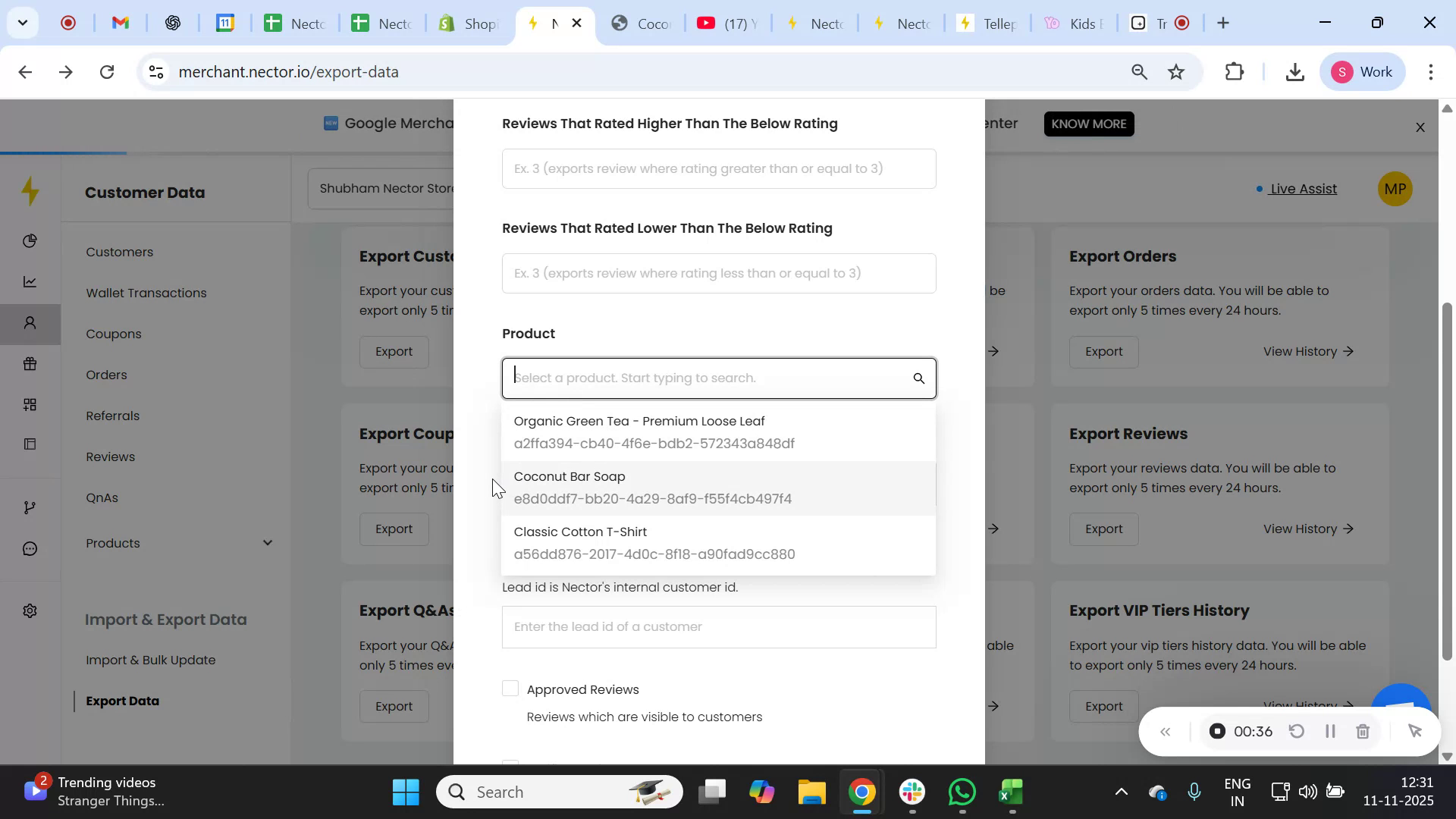Viewport: 1456px width, 819px height.
Task: Open the integrations branch icon in sidebar
Action: (x=30, y=507)
